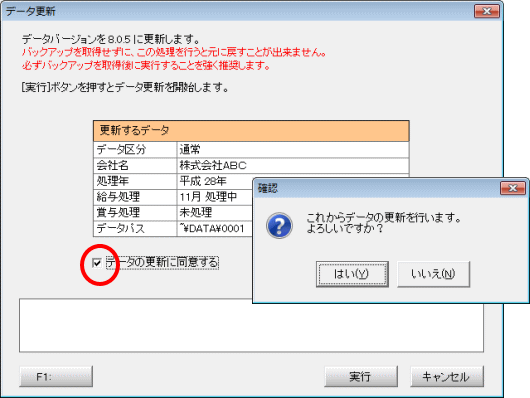Select the 平成 28年 value cell
530x398 pixels.
click(x=215, y=181)
